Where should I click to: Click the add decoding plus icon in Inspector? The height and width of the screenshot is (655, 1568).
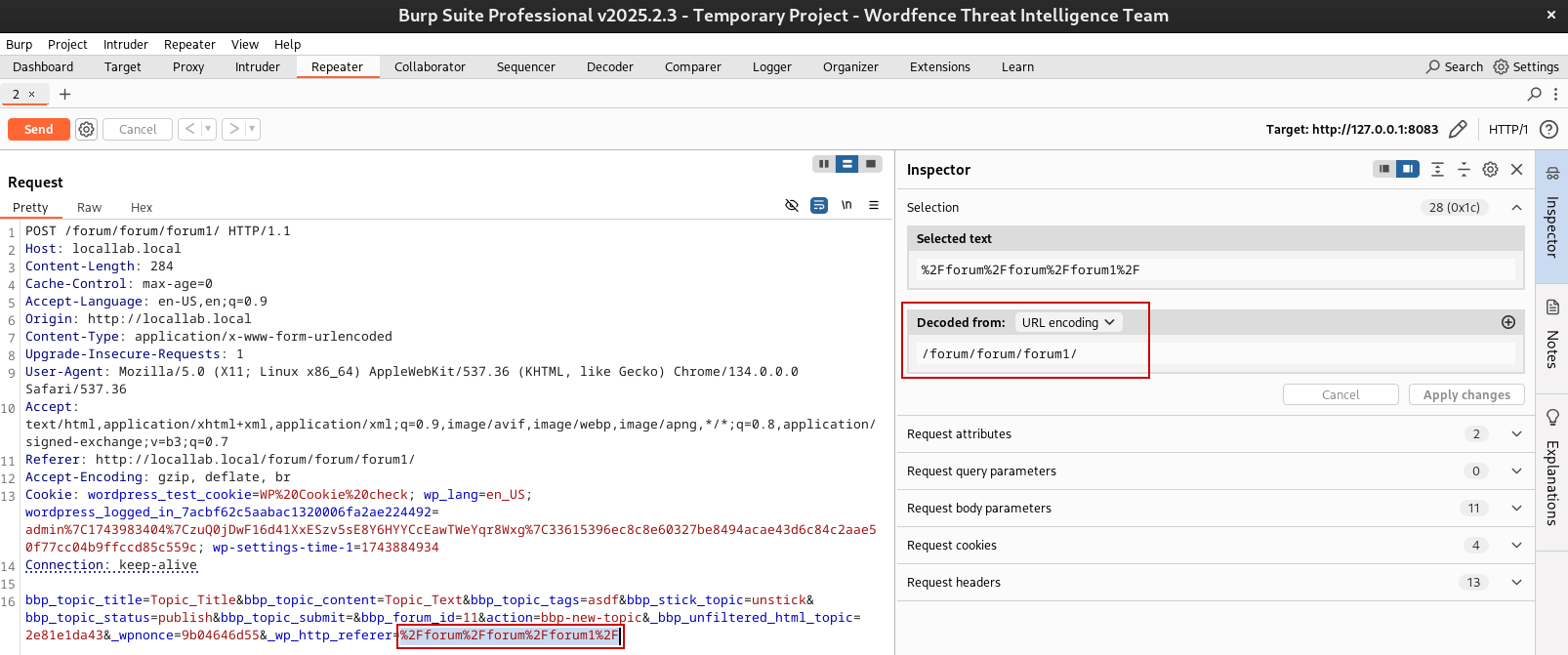1508,322
